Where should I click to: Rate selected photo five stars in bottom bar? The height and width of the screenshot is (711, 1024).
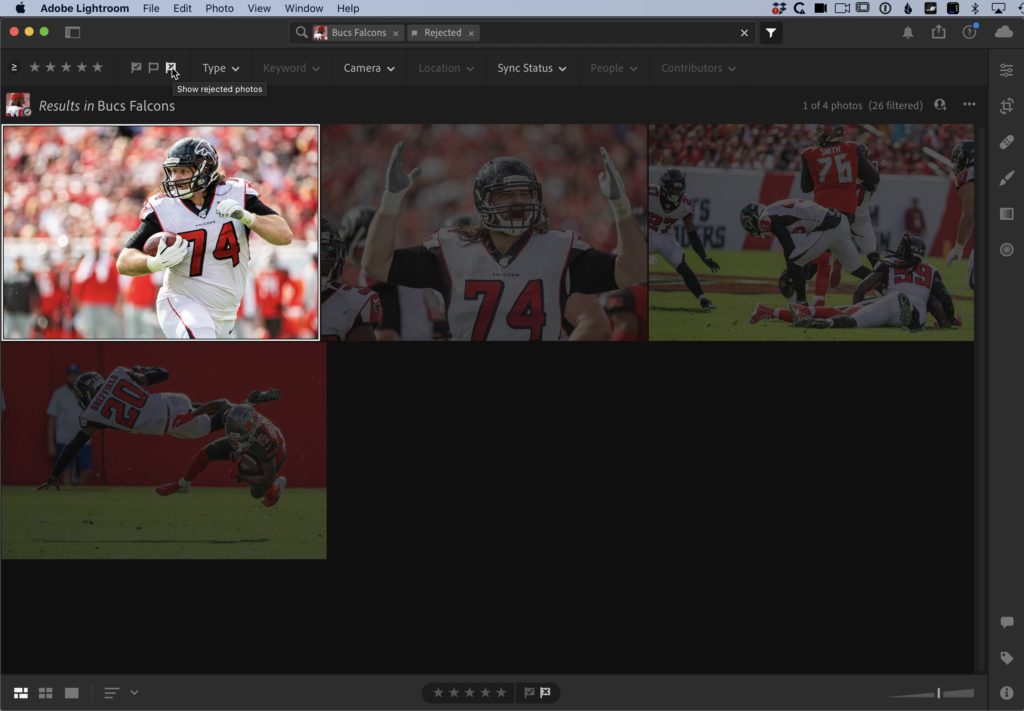[501, 692]
